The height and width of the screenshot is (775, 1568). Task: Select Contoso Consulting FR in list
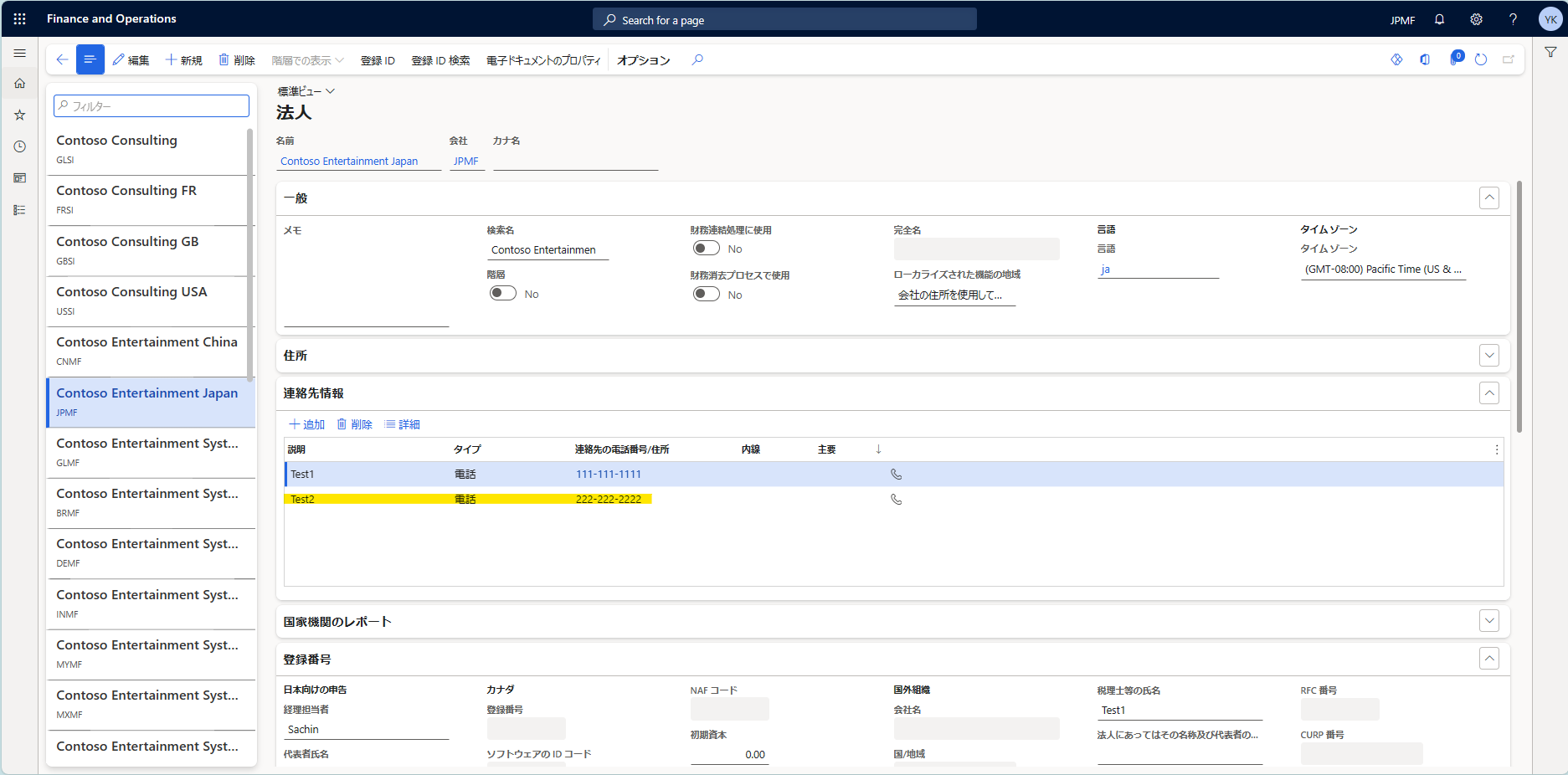pyautogui.click(x=151, y=200)
